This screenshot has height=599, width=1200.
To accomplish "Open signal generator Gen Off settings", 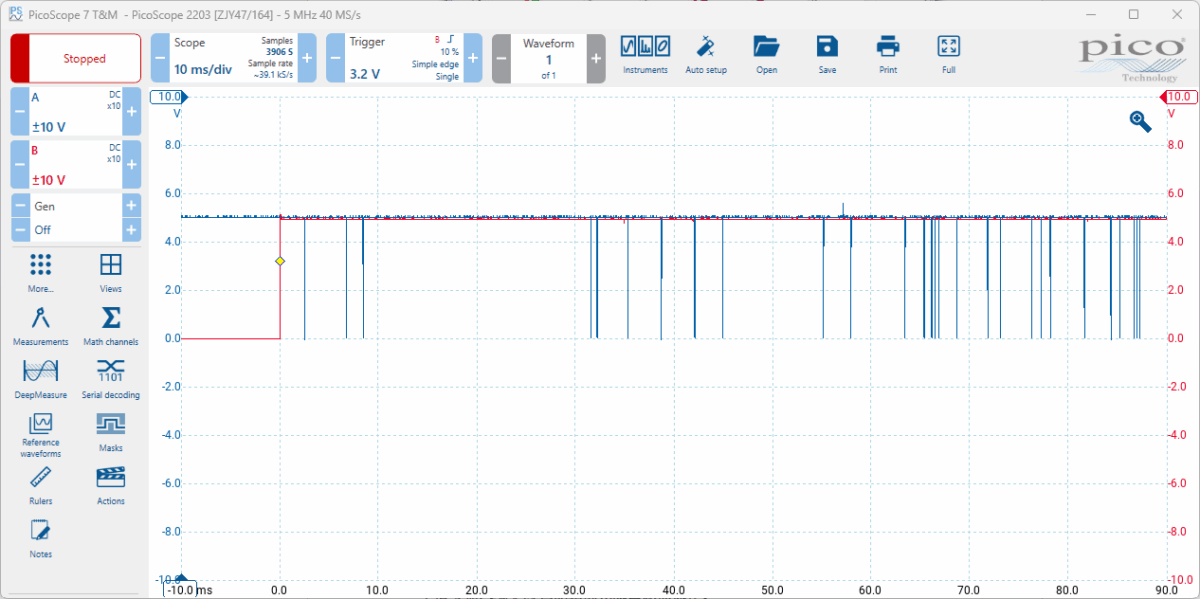I will pyautogui.click(x=75, y=217).
